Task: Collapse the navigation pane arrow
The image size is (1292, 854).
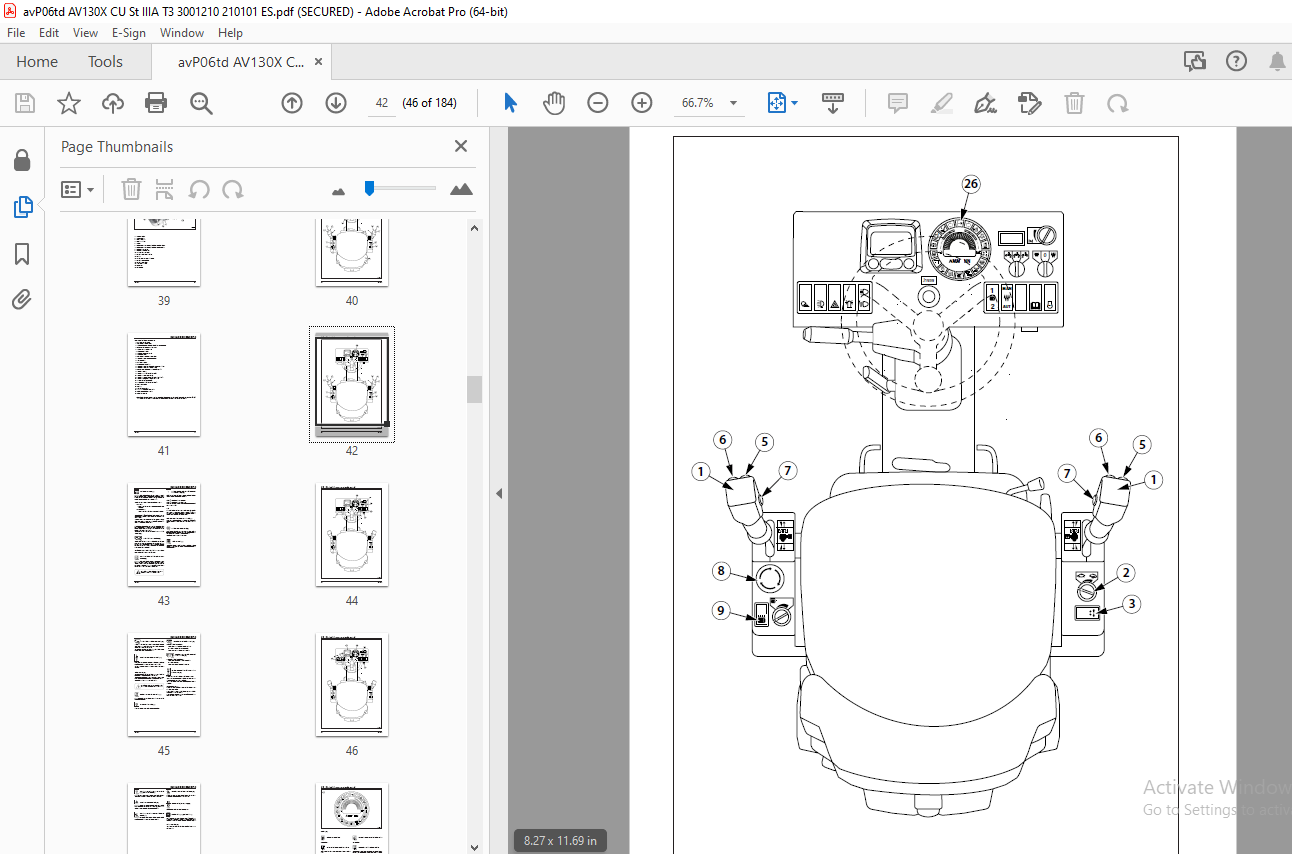Action: pyautogui.click(x=498, y=493)
